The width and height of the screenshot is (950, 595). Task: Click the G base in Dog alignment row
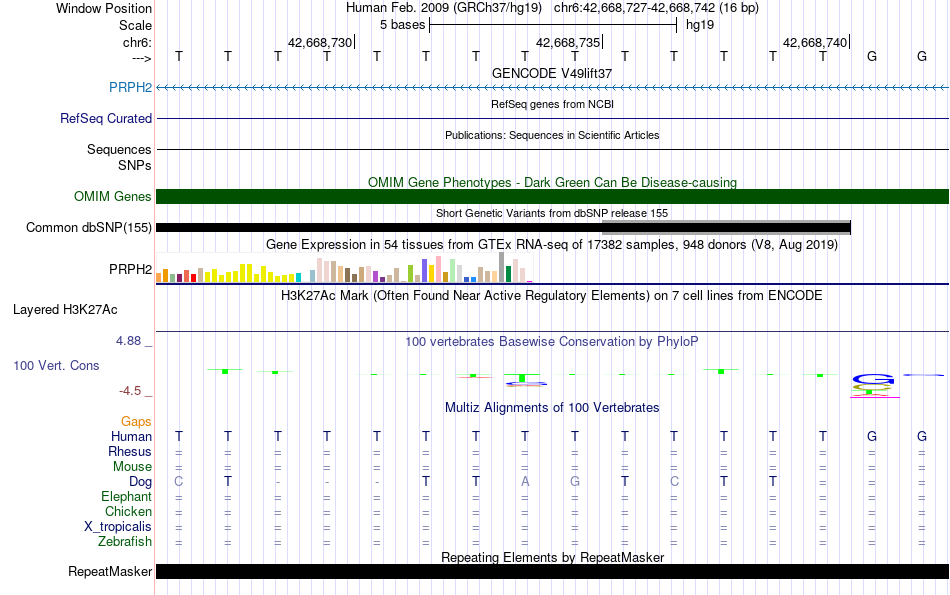coord(575,481)
